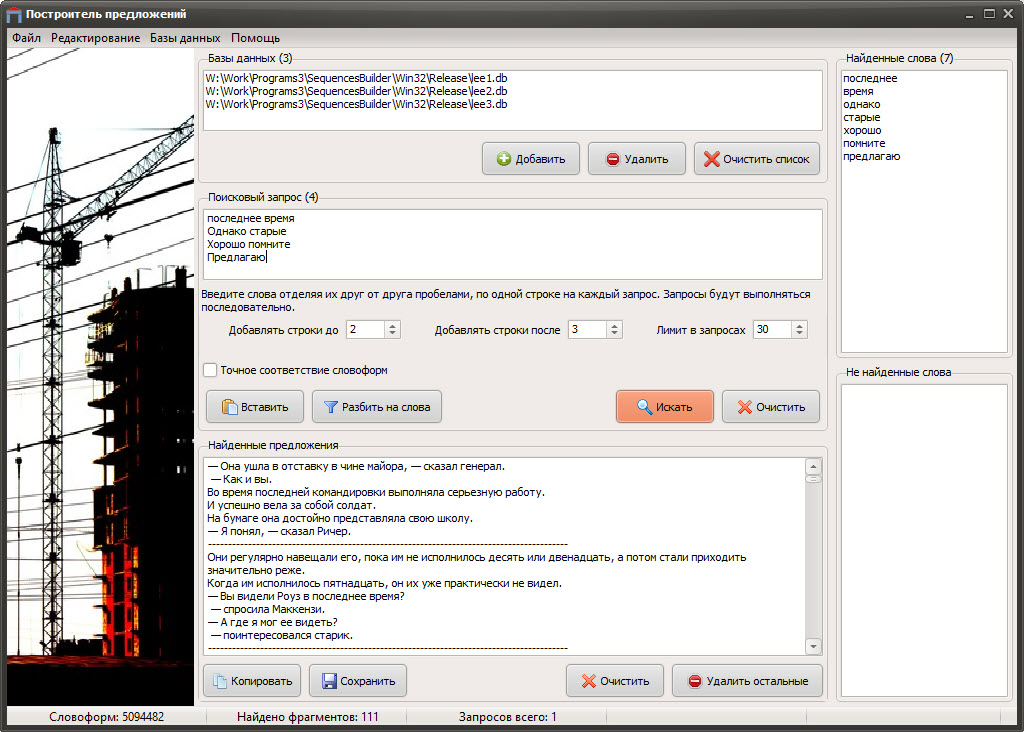Click the Добавлять строки до input field
The width and height of the screenshot is (1024, 732).
coord(366,330)
